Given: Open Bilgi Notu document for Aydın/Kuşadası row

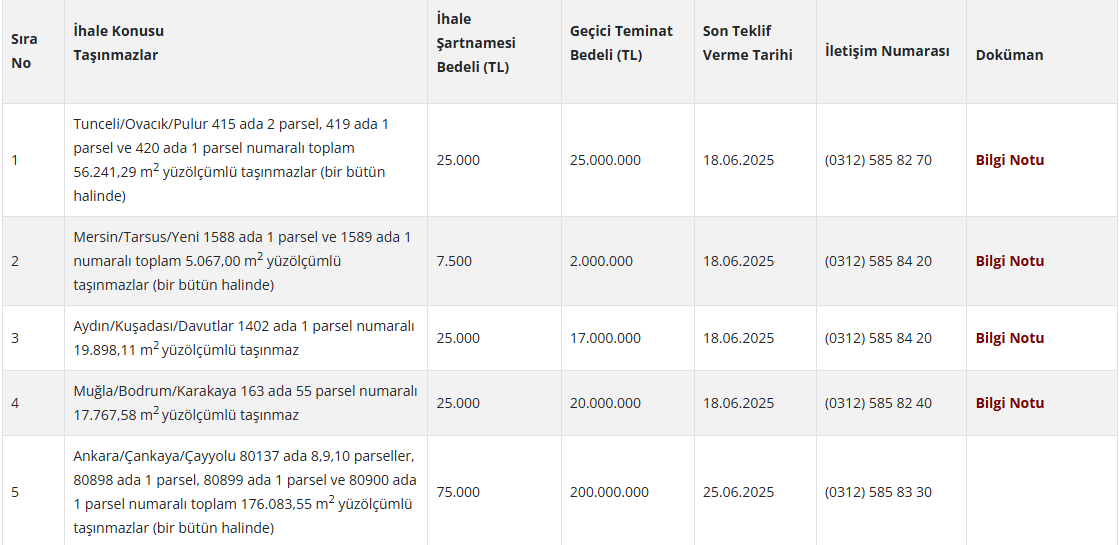Looking at the screenshot, I should coord(1009,338).
